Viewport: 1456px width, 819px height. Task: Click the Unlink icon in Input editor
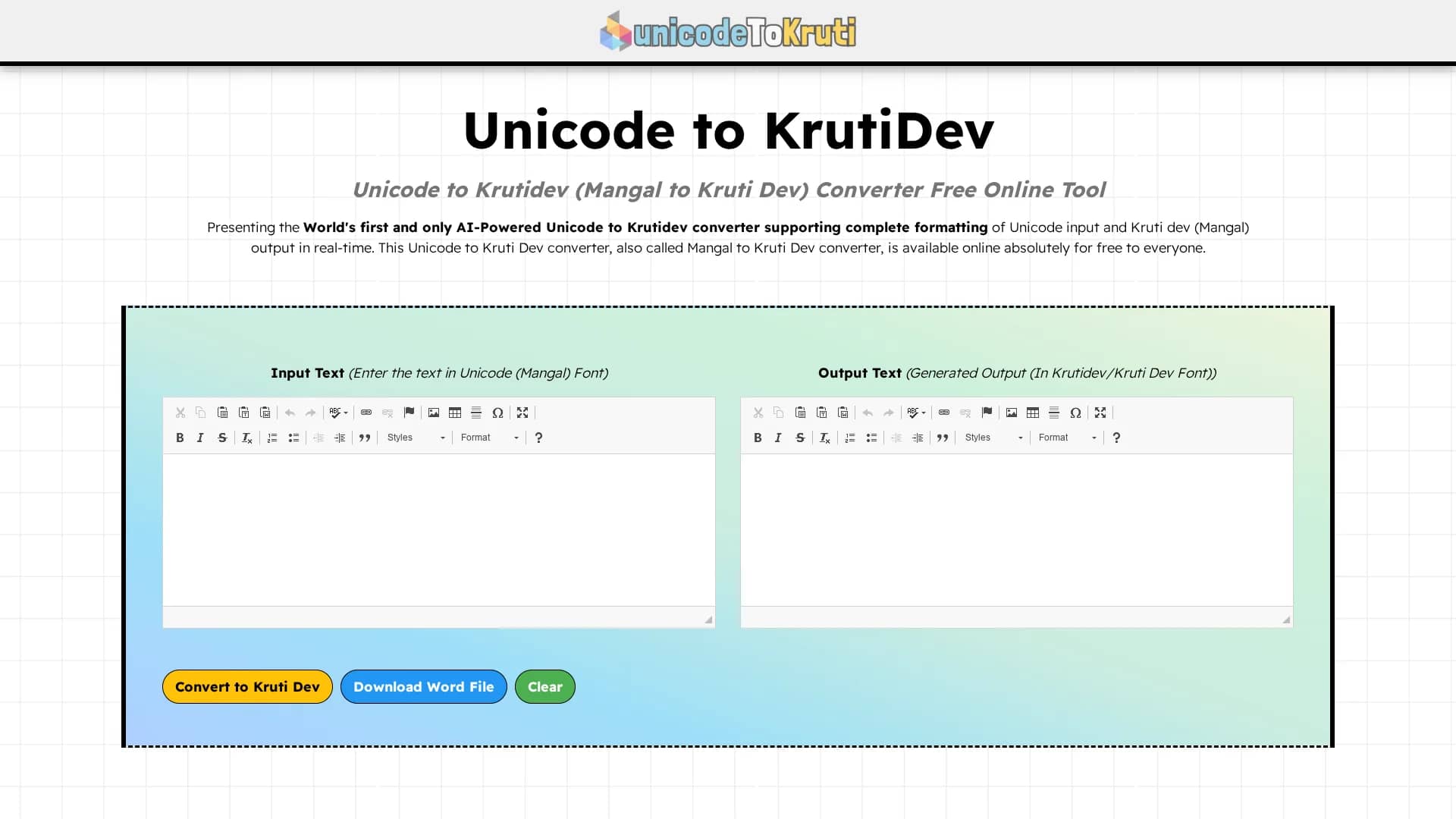[x=388, y=413]
